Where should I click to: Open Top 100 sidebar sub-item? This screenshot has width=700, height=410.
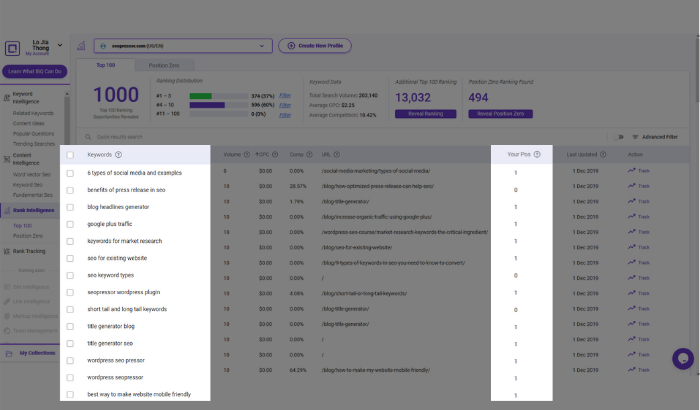(x=22, y=226)
